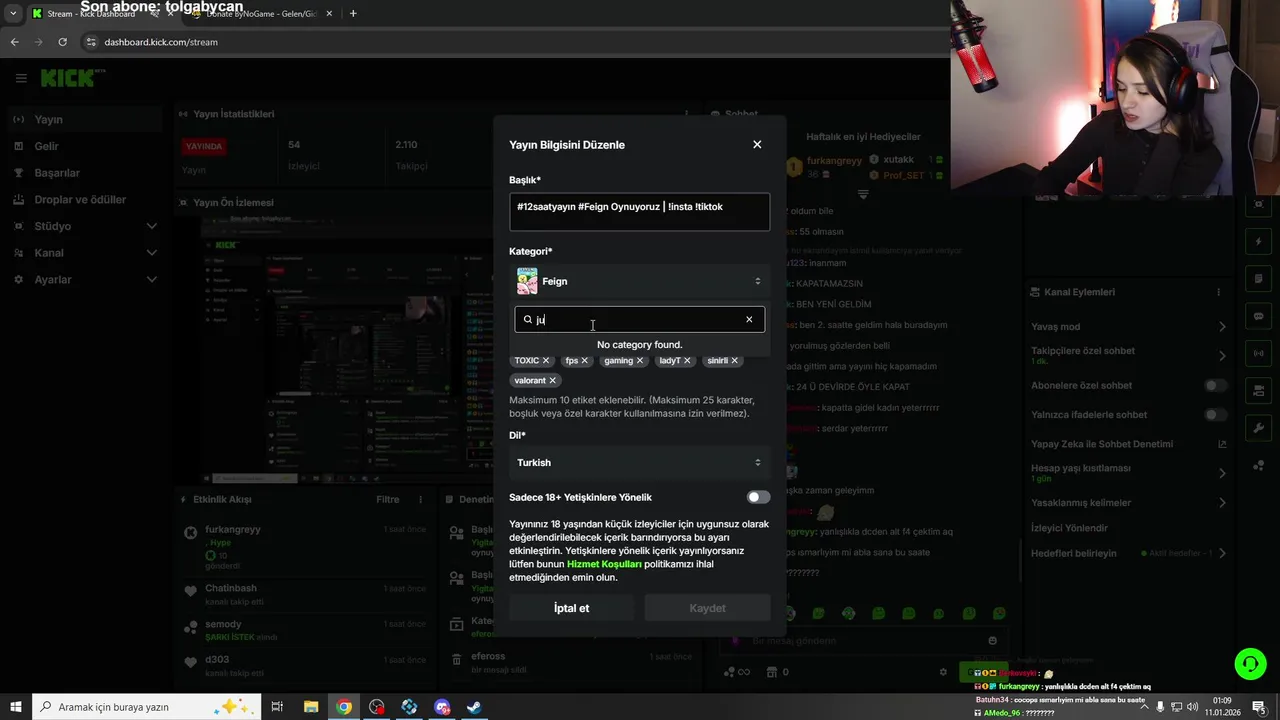
Task: Click İzleyici Yönlendir option
Action: 1069,528
